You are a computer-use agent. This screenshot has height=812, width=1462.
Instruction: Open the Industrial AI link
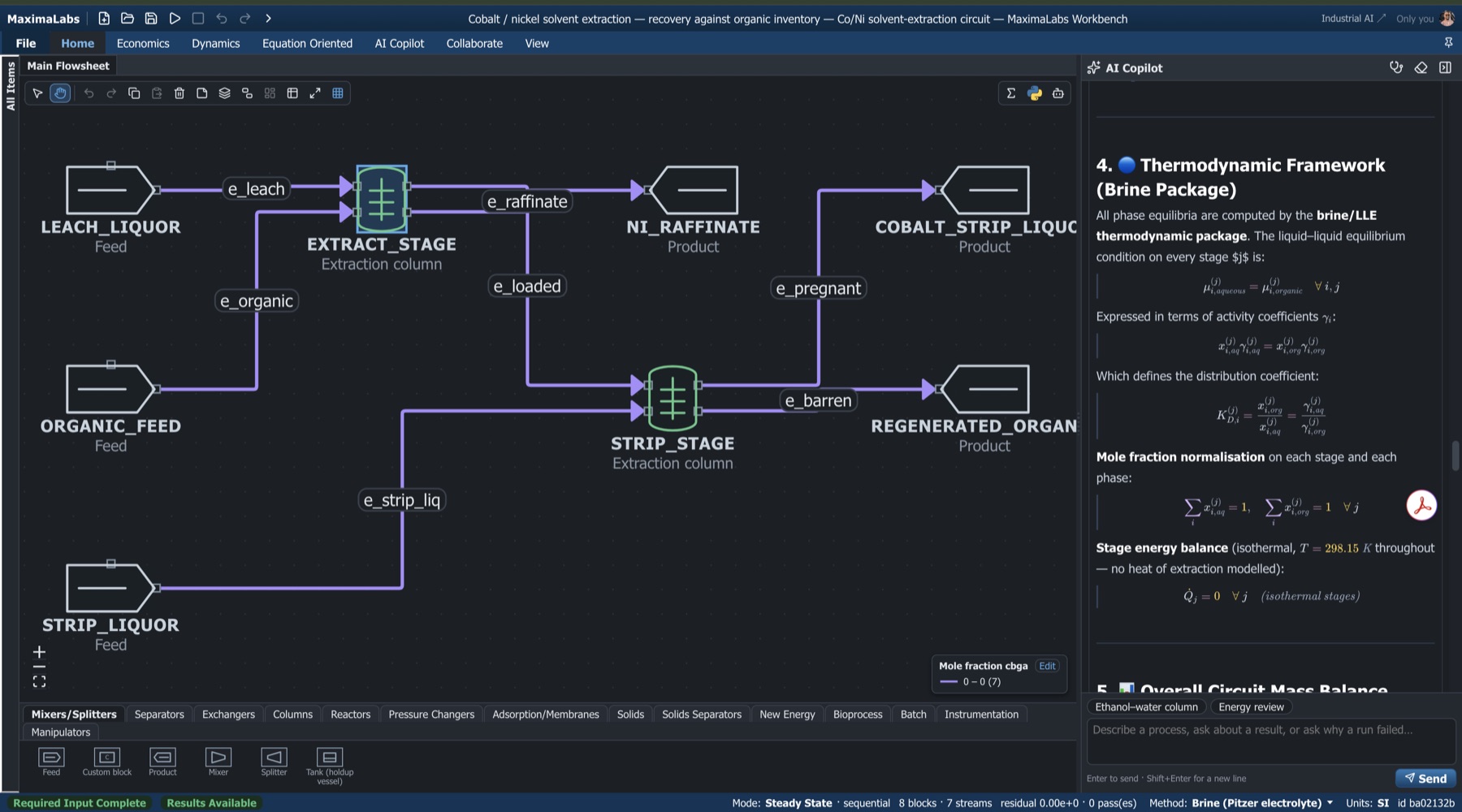coord(1353,19)
